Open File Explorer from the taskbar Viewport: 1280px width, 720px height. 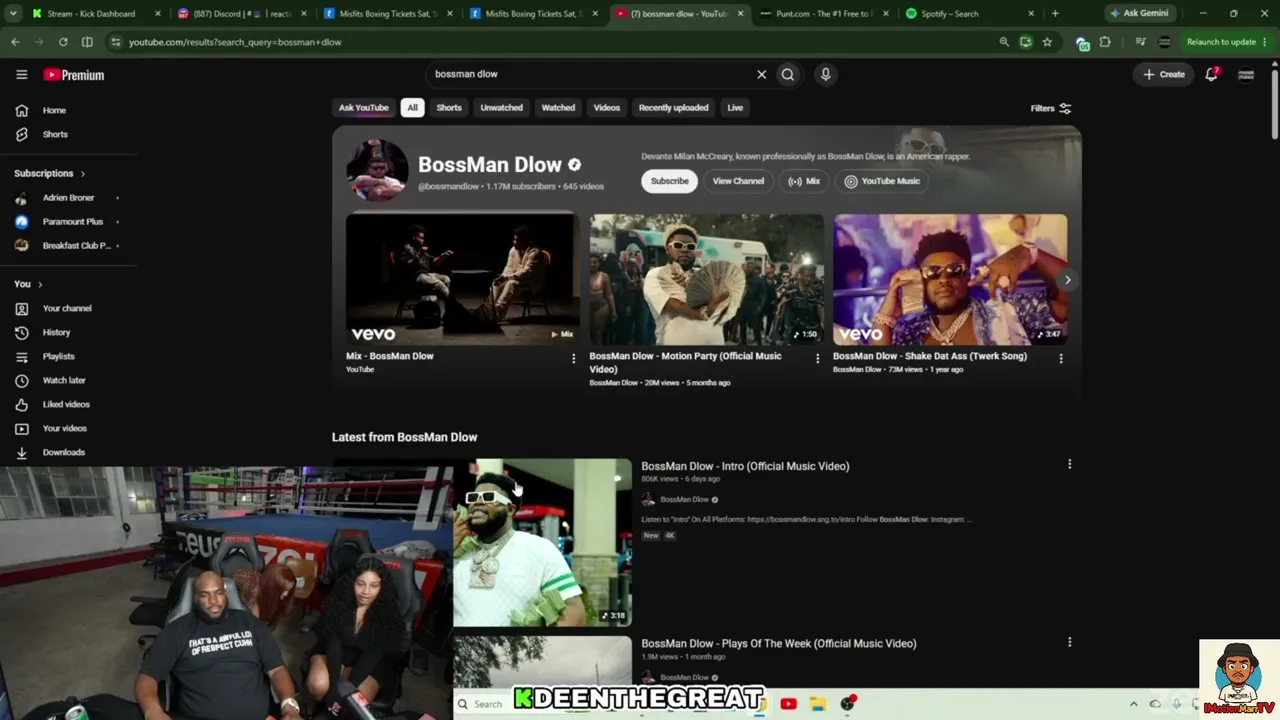[x=817, y=704]
